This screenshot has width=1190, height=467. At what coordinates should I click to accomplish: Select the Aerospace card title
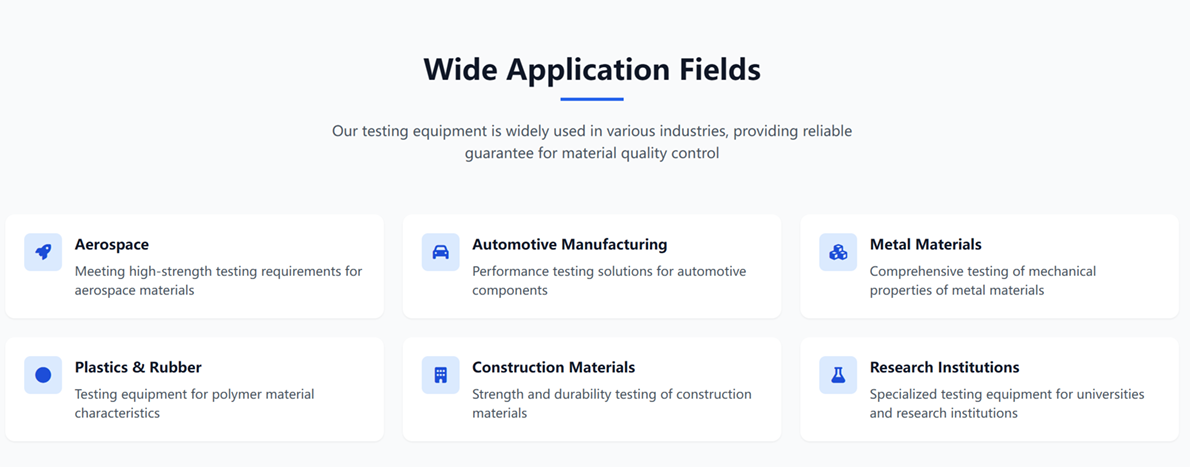pyautogui.click(x=112, y=244)
